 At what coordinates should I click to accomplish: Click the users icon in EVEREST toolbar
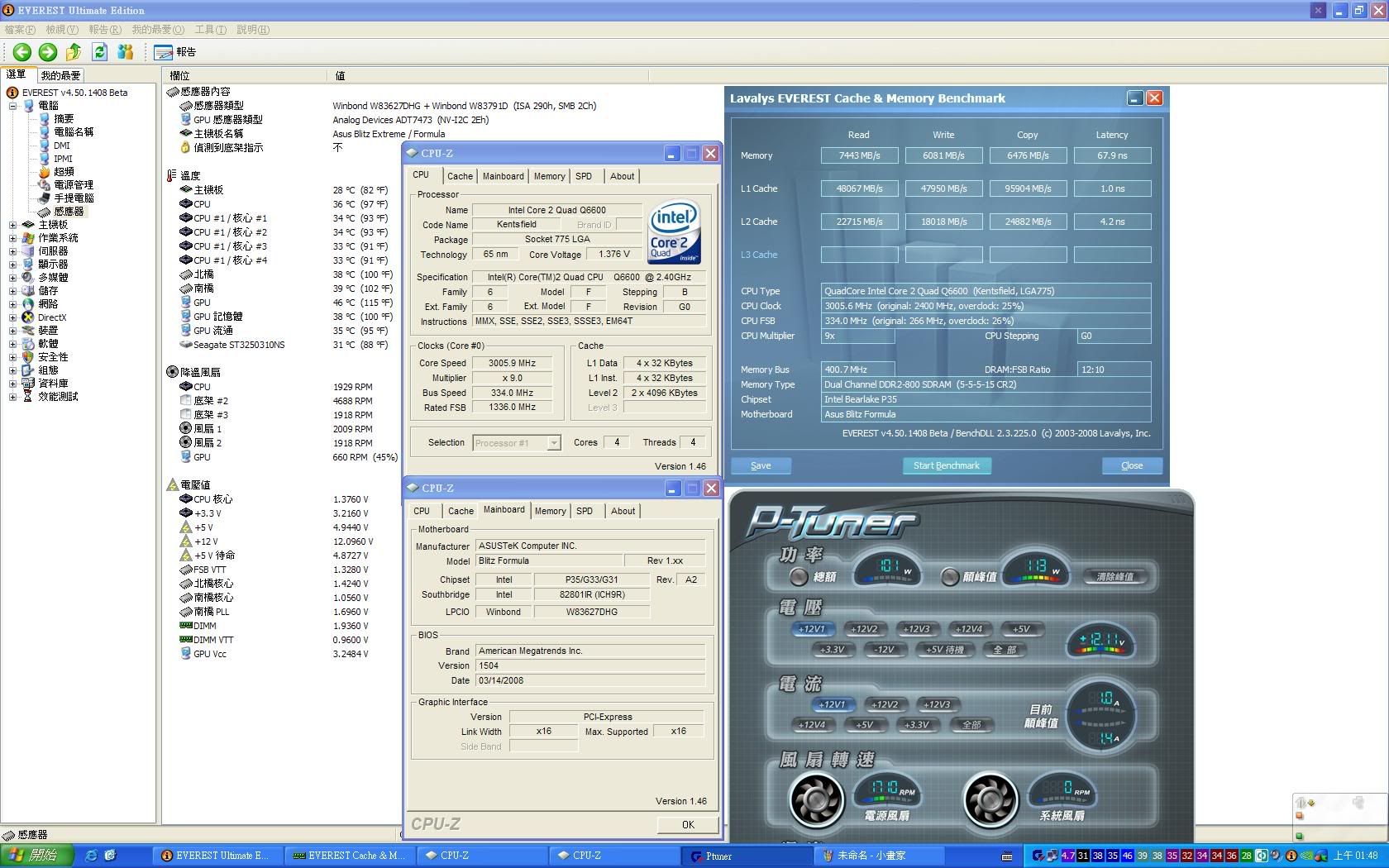pyautogui.click(x=126, y=52)
